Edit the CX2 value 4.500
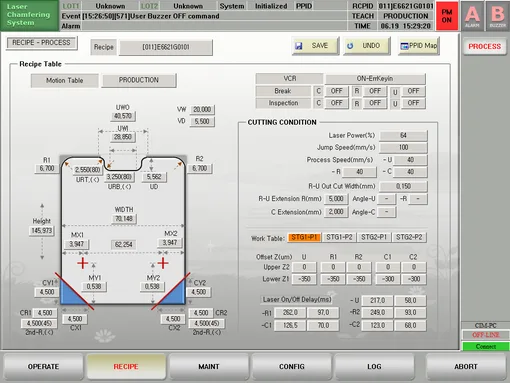The height and width of the screenshot is (383, 510). click(173, 319)
